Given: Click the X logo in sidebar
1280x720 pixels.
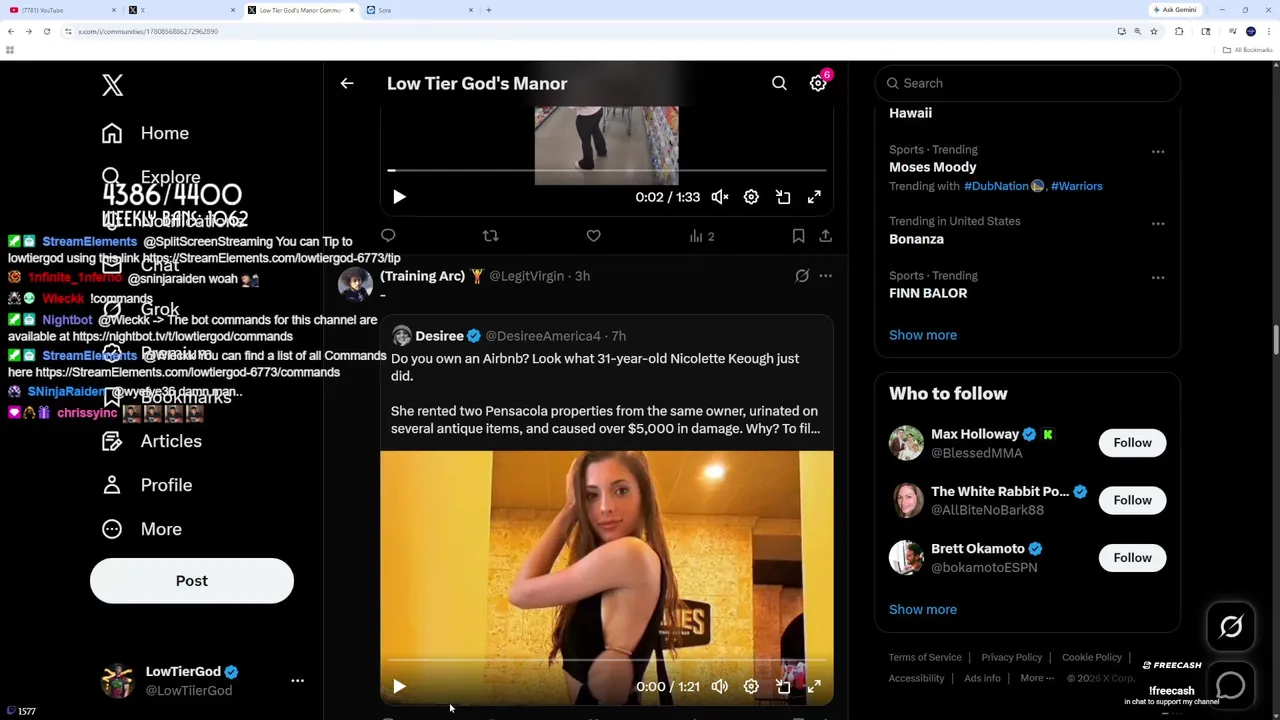Looking at the screenshot, I should (x=112, y=85).
